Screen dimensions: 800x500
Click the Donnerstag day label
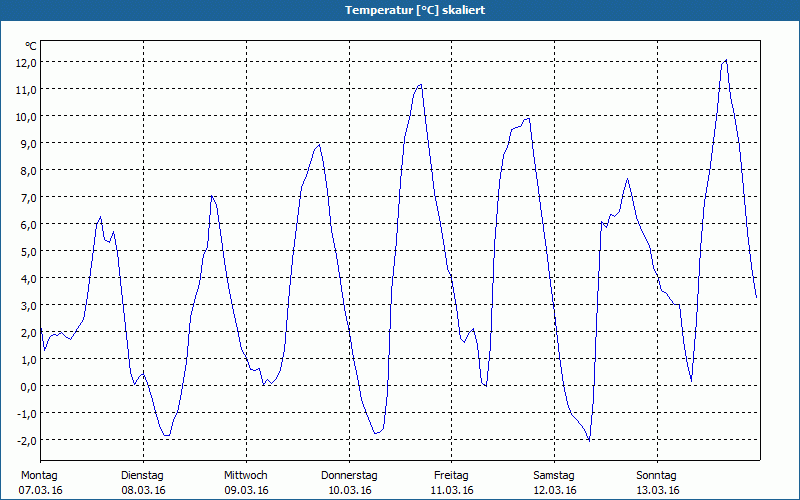349,475
